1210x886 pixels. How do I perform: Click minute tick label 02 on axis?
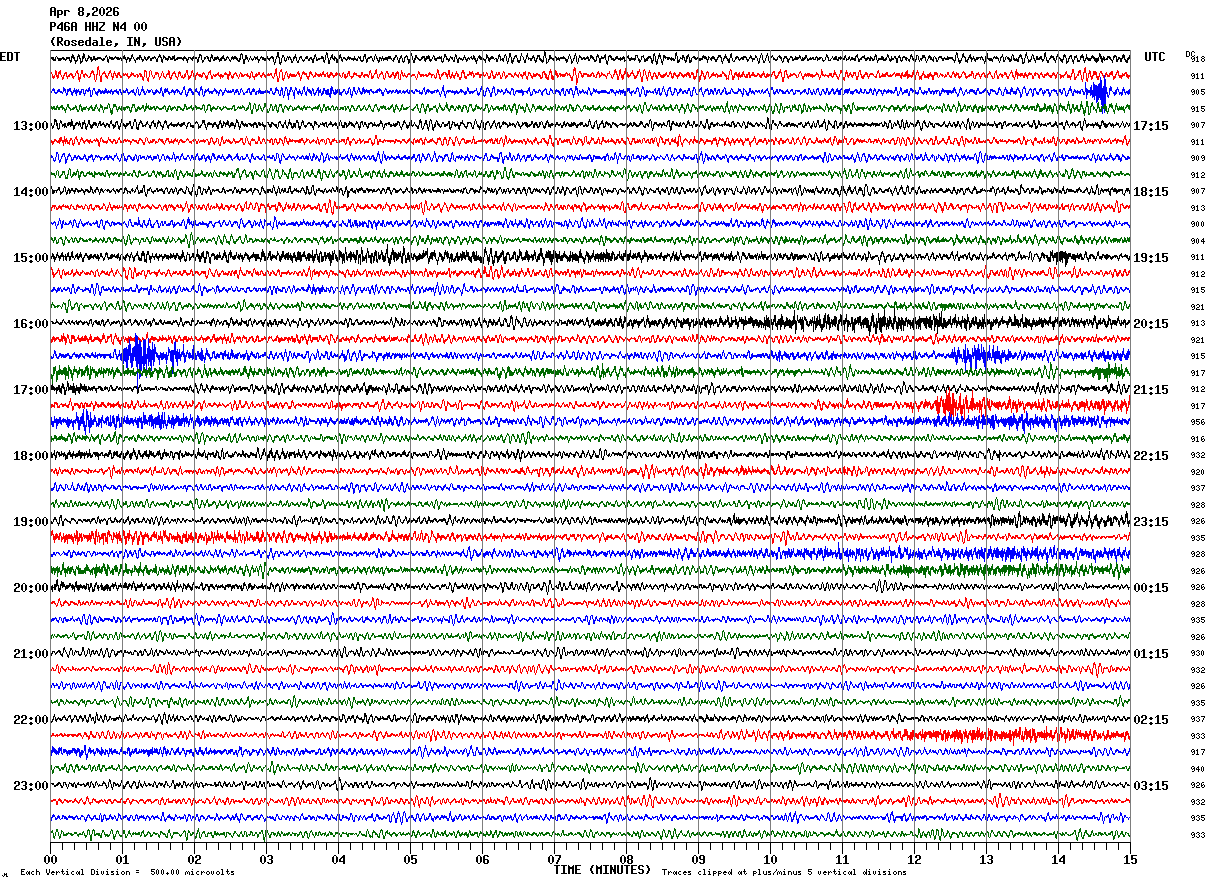pos(194,859)
